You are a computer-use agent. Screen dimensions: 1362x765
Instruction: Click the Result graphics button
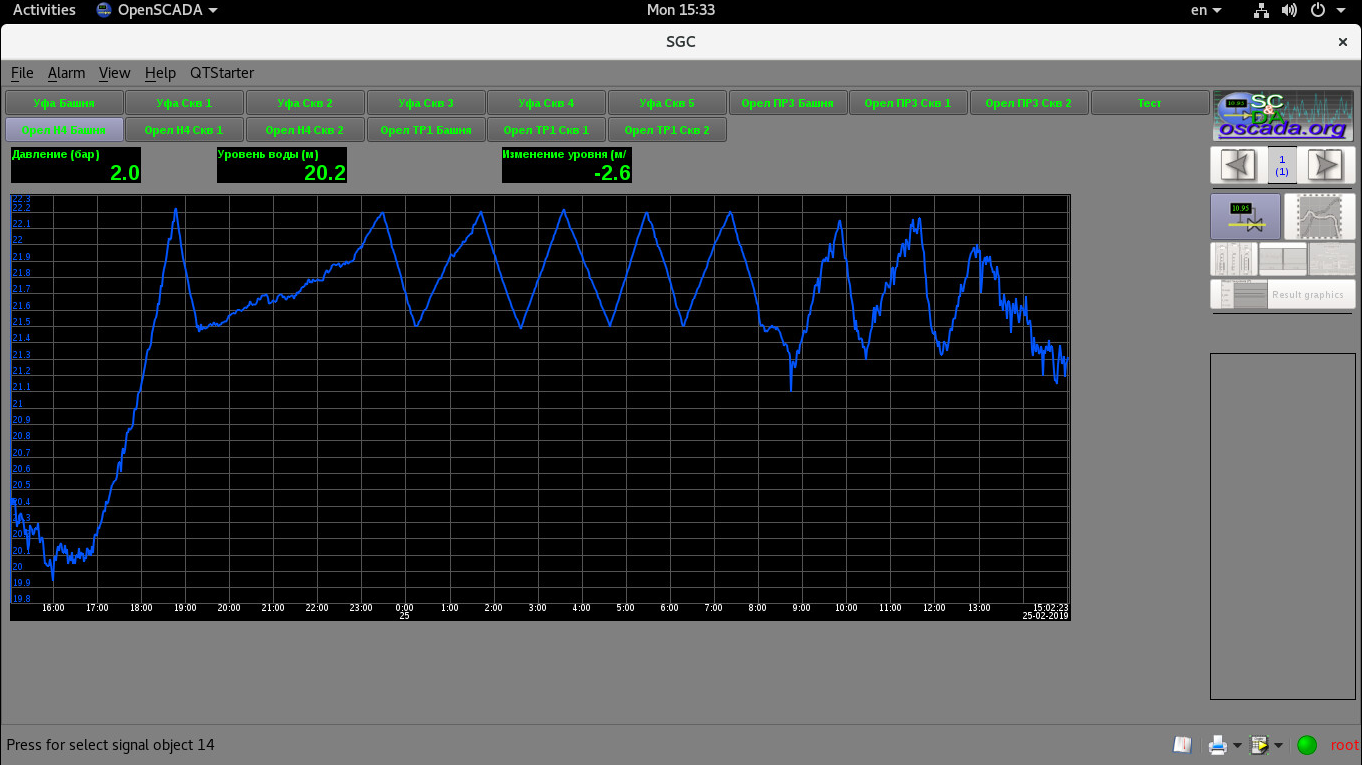pos(1283,295)
